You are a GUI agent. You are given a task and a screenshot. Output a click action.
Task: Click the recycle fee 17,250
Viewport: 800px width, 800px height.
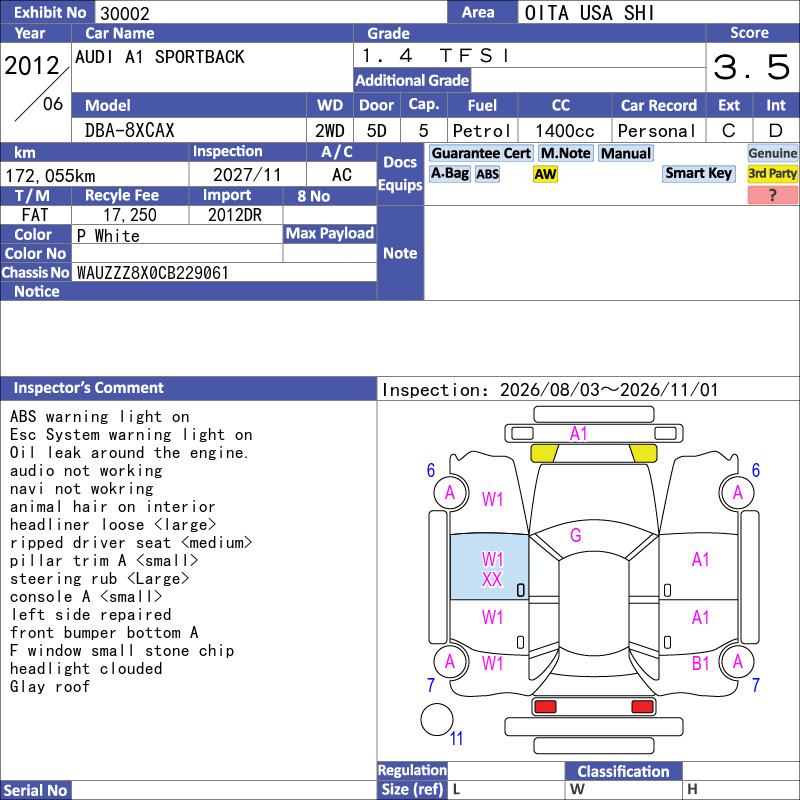[130, 215]
